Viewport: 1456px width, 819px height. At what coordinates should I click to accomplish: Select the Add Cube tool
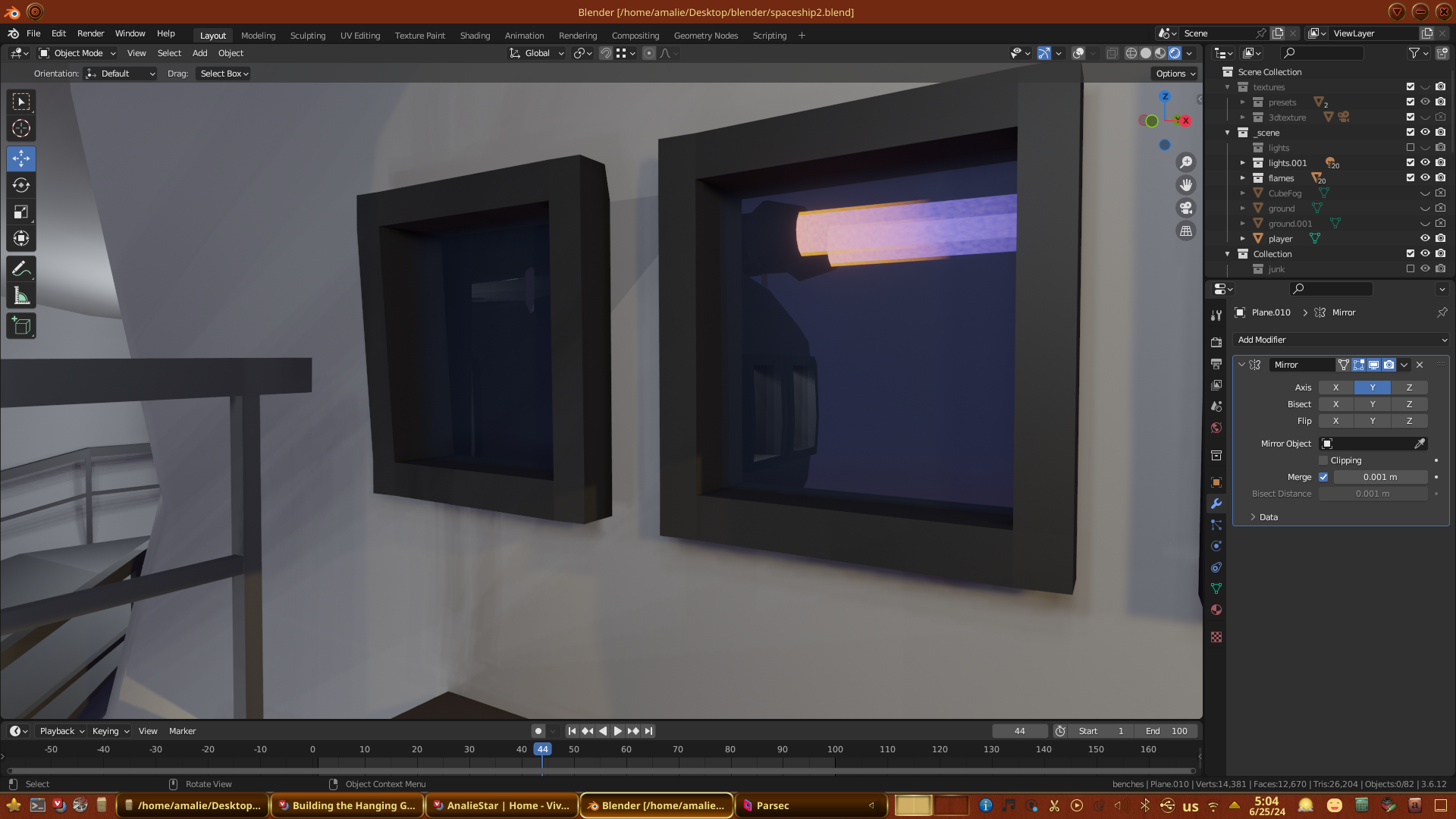click(21, 326)
